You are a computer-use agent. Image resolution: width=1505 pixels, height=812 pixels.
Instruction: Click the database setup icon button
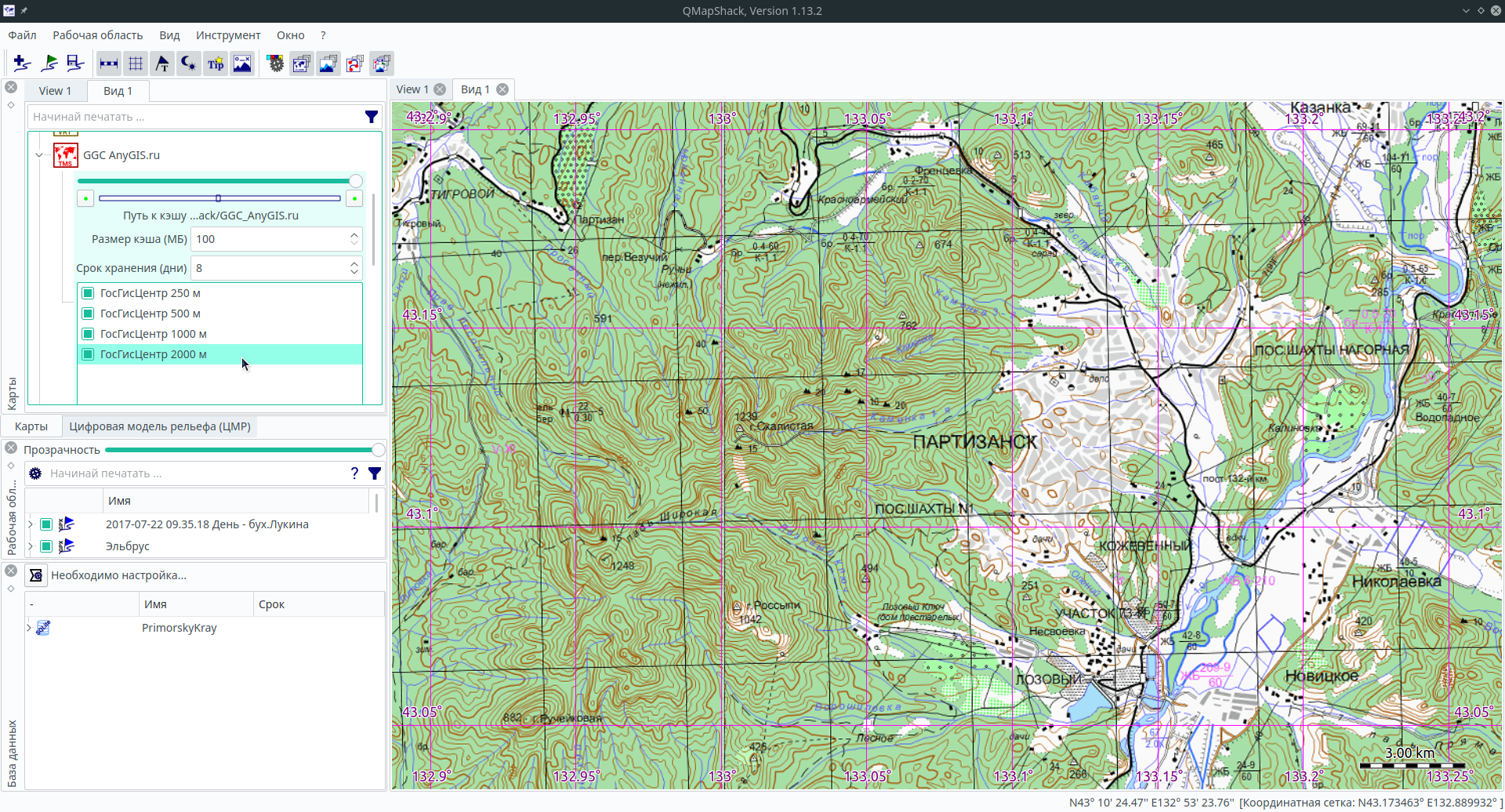coord(36,575)
